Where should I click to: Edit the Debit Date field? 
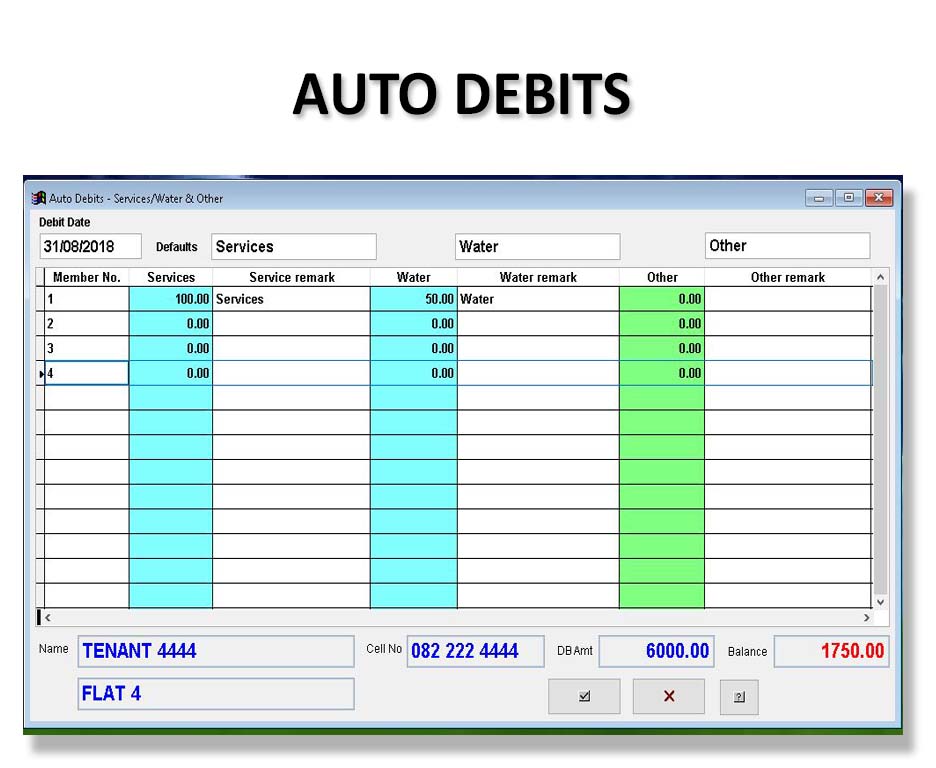(x=90, y=246)
